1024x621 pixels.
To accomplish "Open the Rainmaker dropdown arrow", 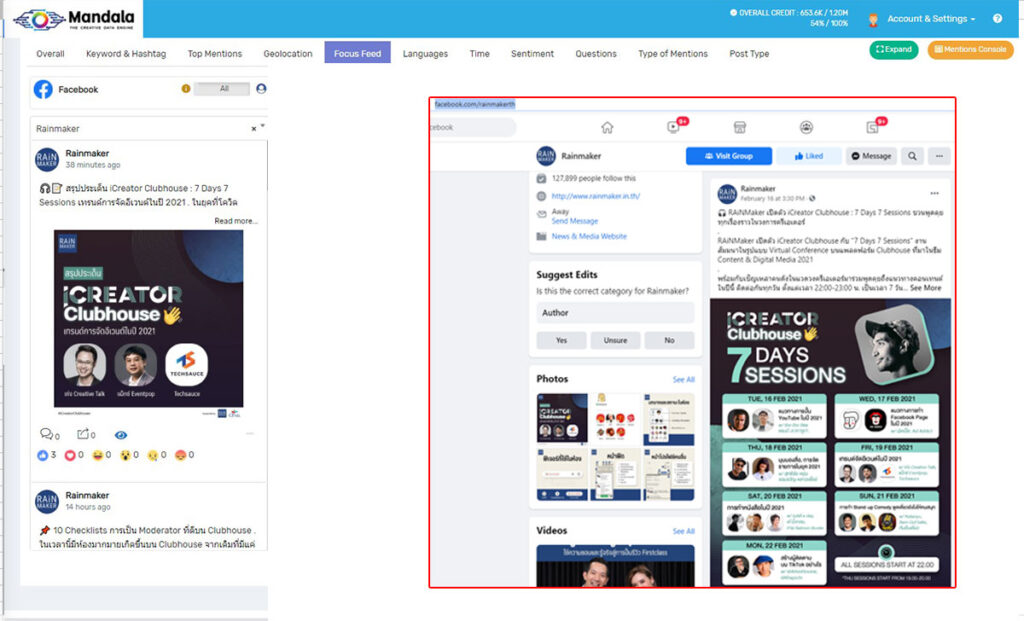I will [x=263, y=125].
